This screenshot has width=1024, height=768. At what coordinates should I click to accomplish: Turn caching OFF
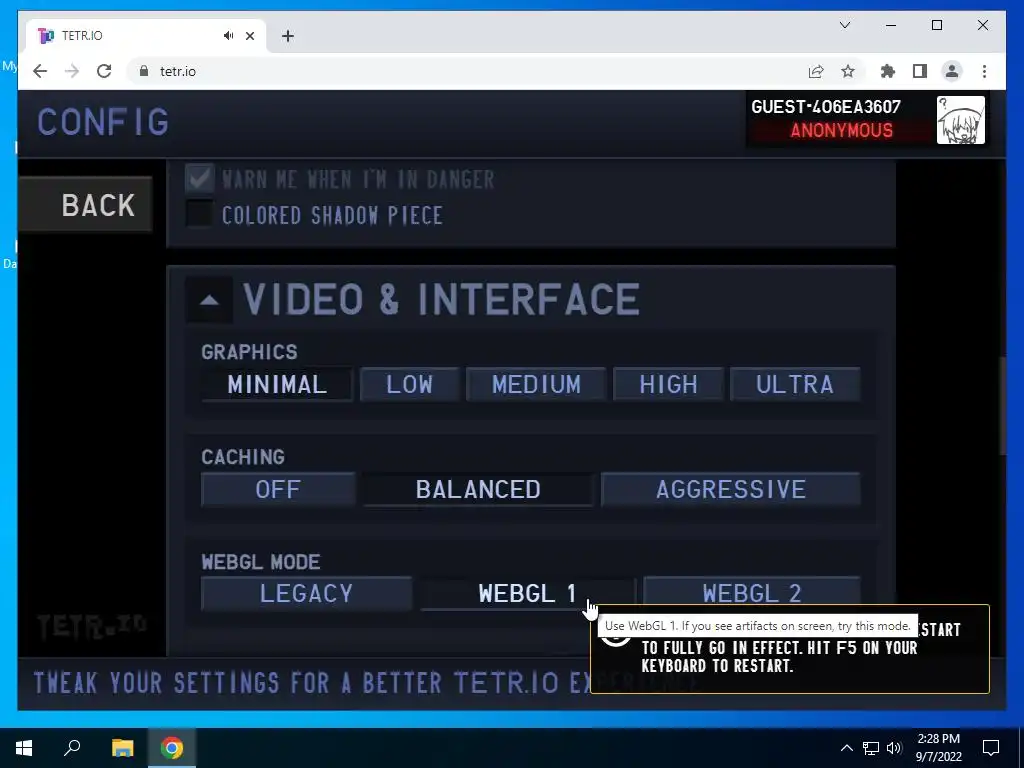click(278, 489)
